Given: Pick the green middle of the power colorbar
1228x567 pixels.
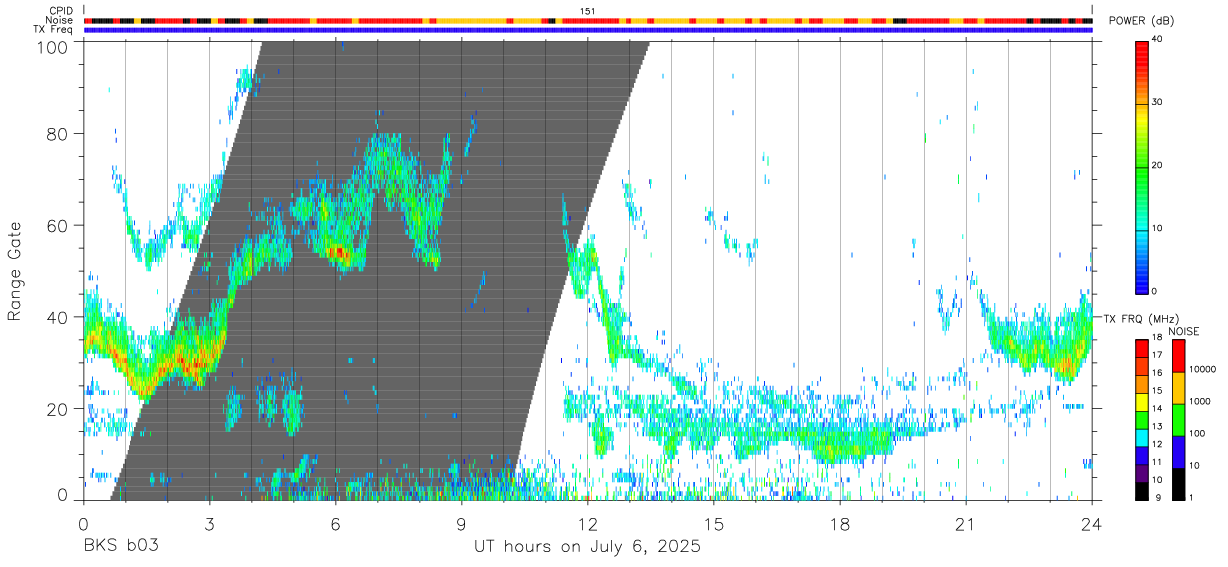Looking at the screenshot, I should click(1141, 166).
